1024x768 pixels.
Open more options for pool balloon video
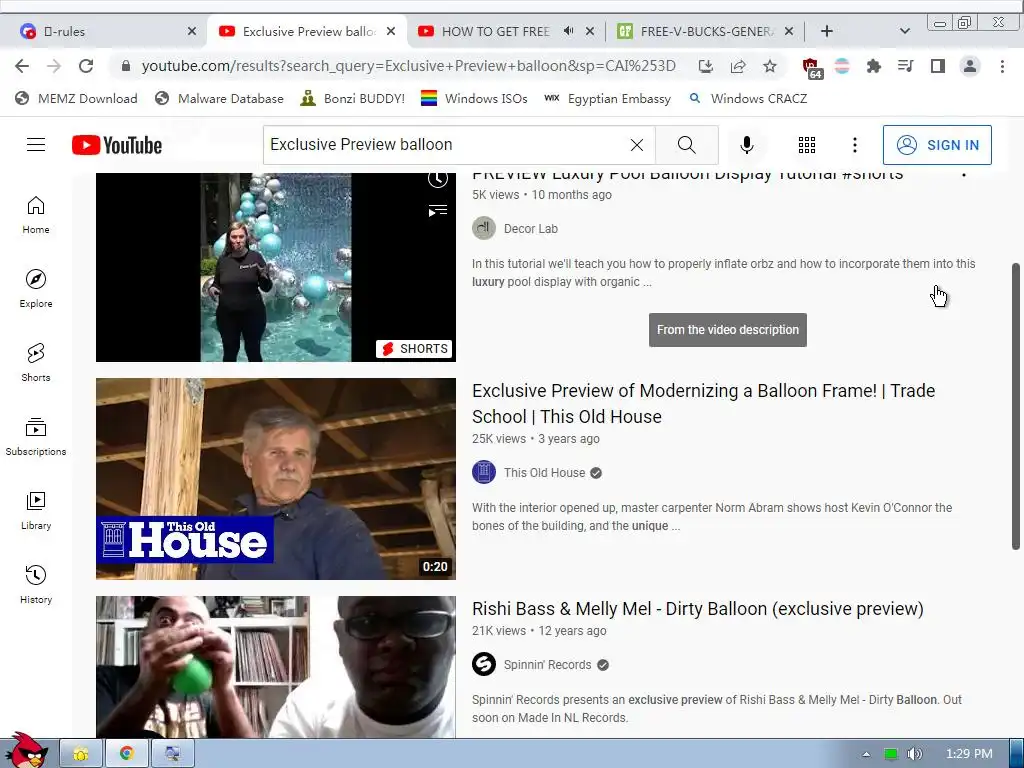[x=964, y=175]
